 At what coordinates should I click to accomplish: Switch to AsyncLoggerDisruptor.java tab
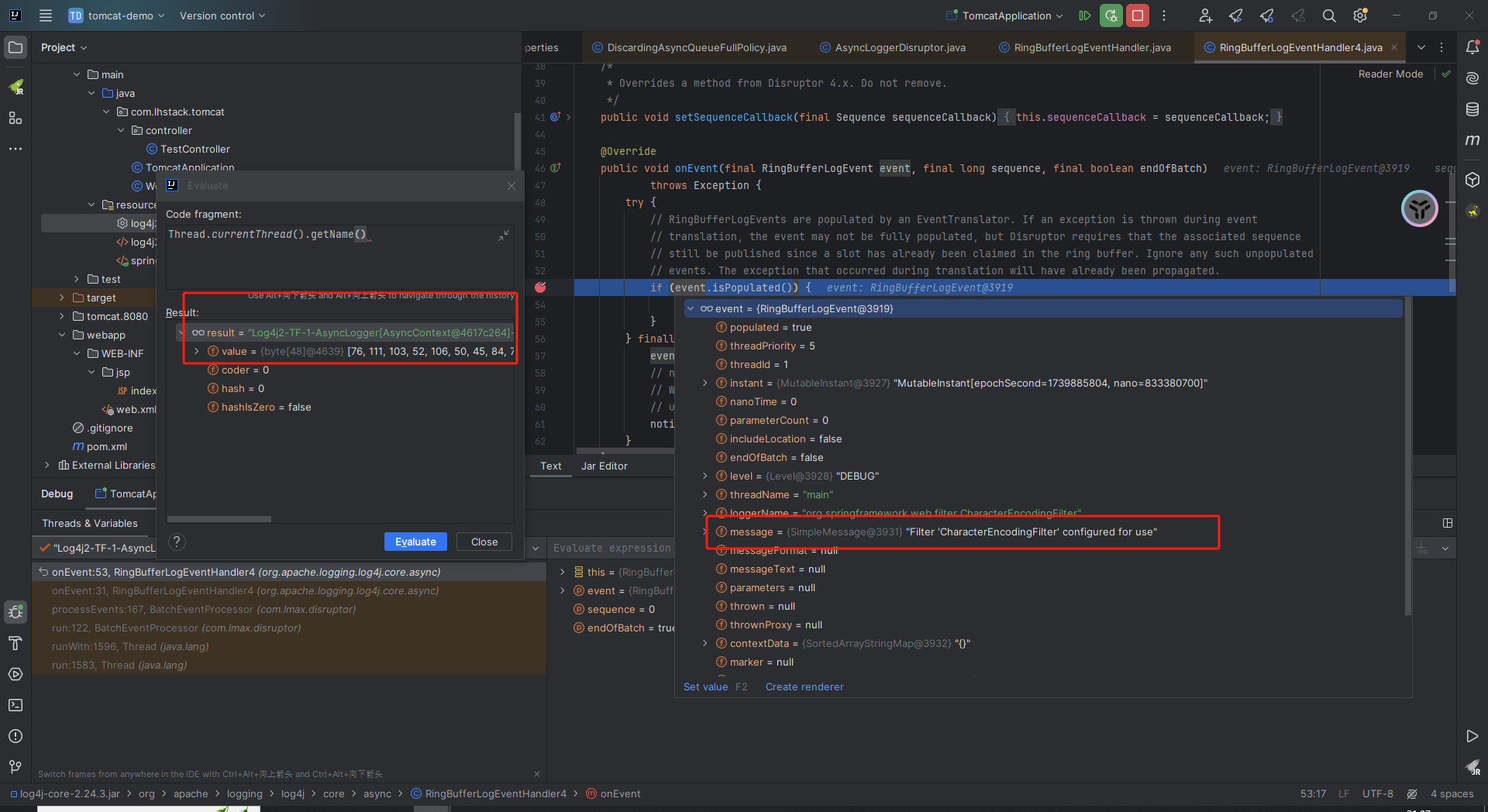[x=900, y=48]
